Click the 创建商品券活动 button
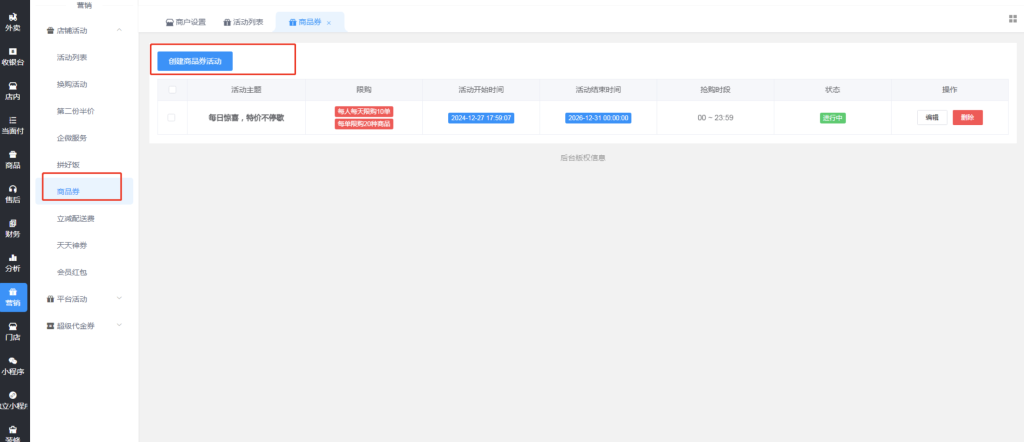The height and width of the screenshot is (442, 1024). 195,61
